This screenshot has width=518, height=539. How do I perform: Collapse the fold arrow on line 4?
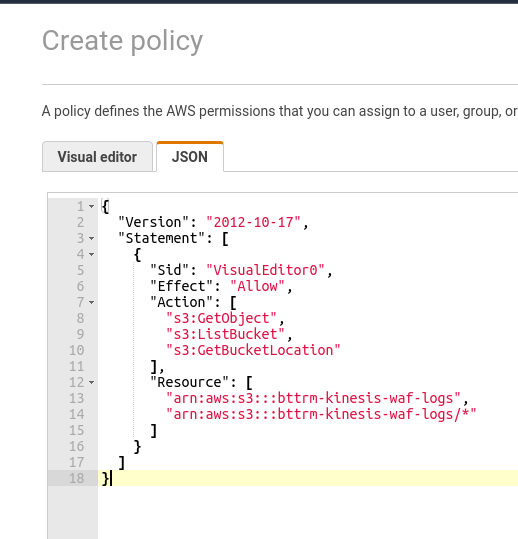[91, 254]
